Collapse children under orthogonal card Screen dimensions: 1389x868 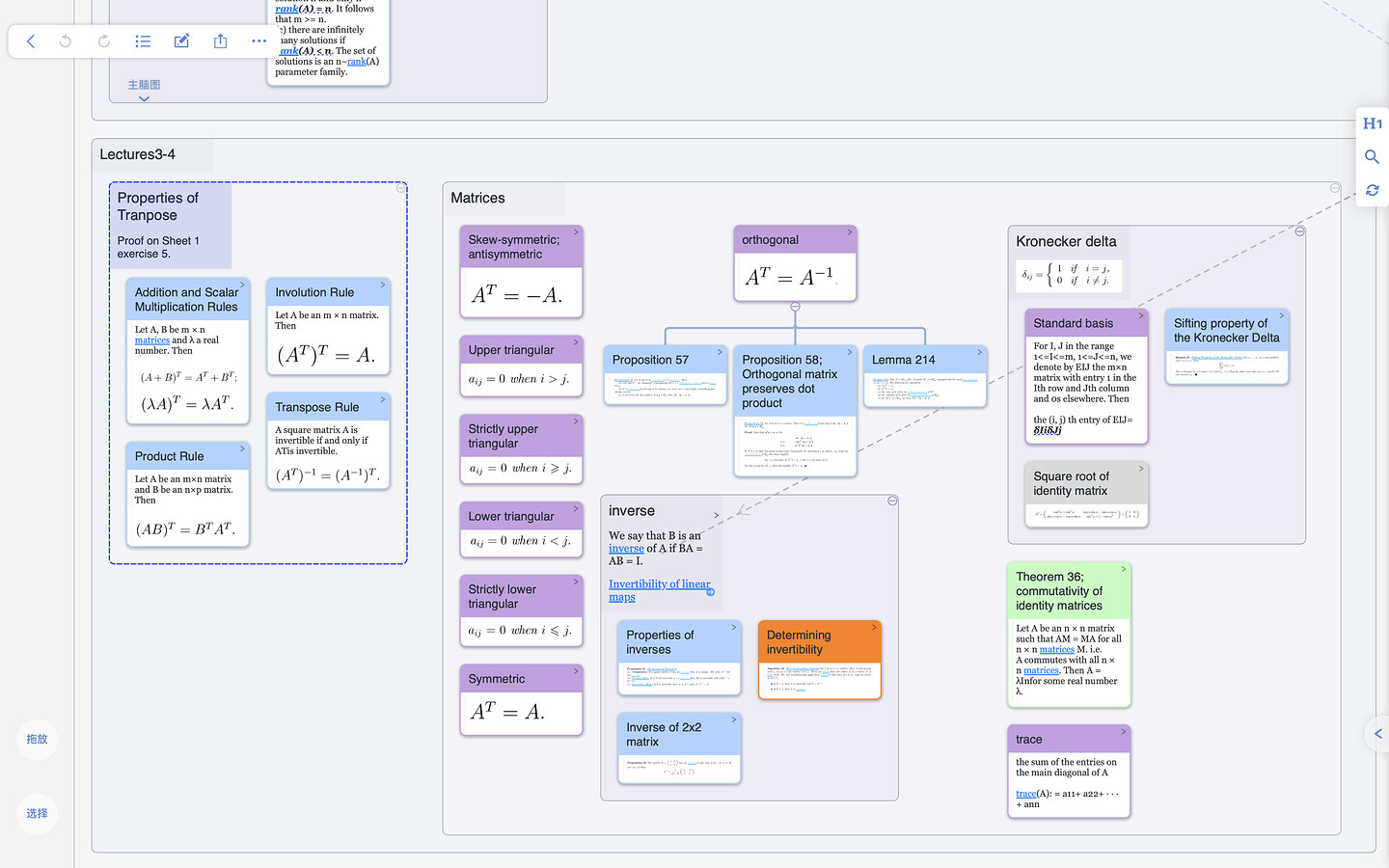795,307
